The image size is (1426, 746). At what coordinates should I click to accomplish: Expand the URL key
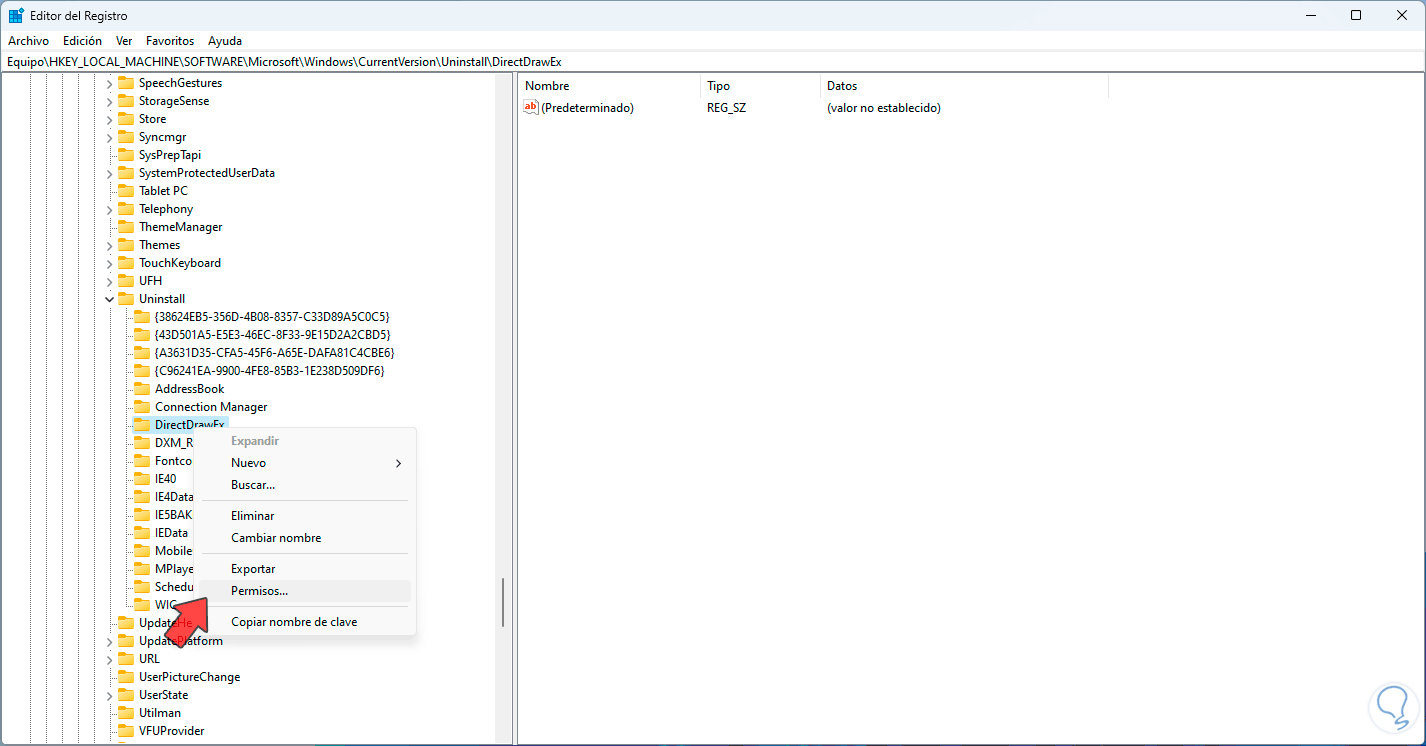(x=109, y=659)
